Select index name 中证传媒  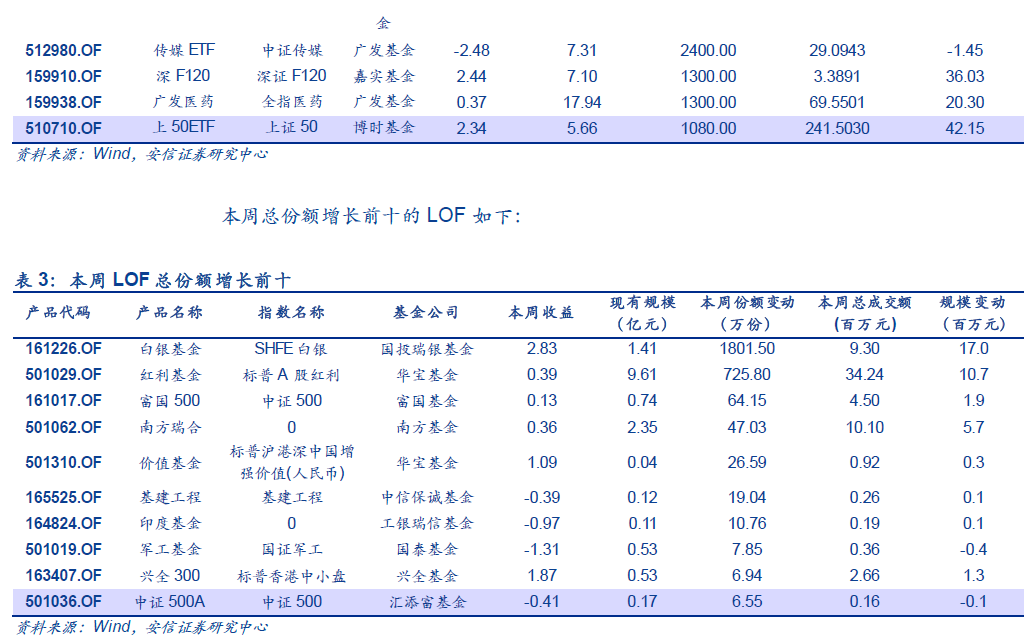coord(292,51)
